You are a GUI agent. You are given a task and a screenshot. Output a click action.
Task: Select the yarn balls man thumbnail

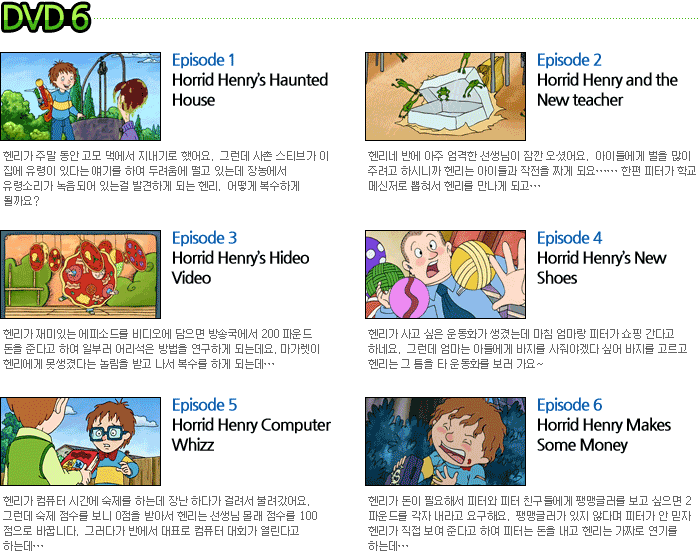pyautogui.click(x=445, y=274)
